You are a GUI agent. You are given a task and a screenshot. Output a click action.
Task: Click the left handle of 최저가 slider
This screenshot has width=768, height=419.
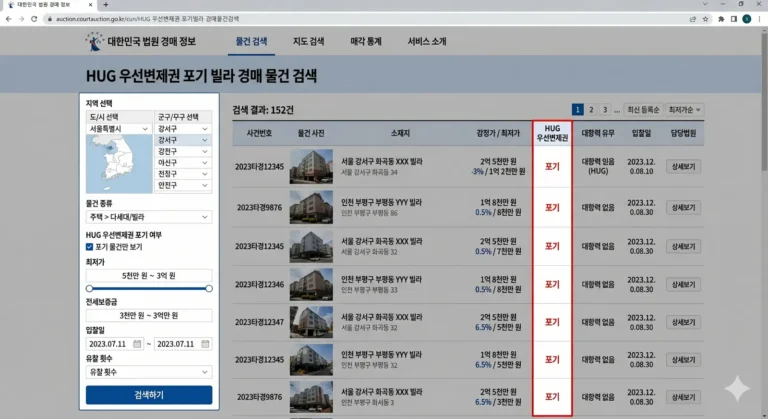[89, 289]
